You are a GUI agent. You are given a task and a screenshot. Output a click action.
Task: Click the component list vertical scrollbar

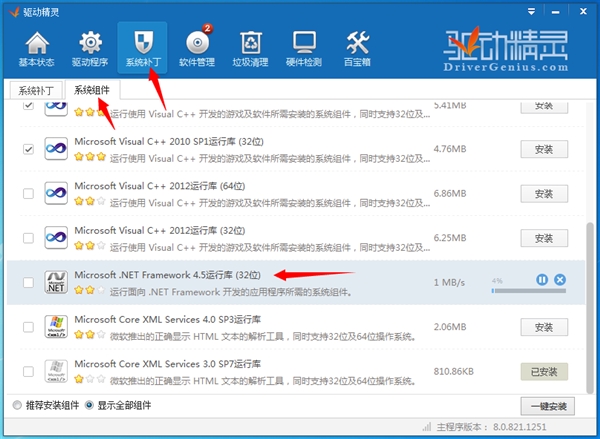point(587,300)
